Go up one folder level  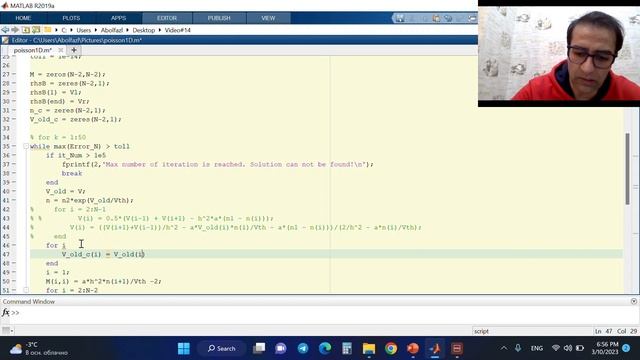(x=26, y=30)
